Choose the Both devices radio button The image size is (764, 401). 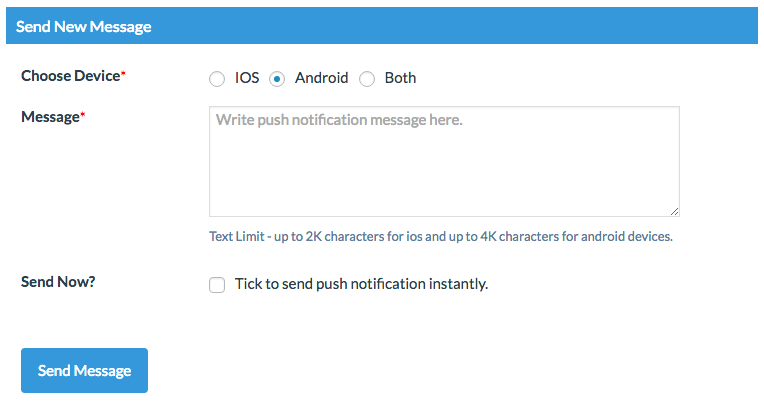pos(367,79)
